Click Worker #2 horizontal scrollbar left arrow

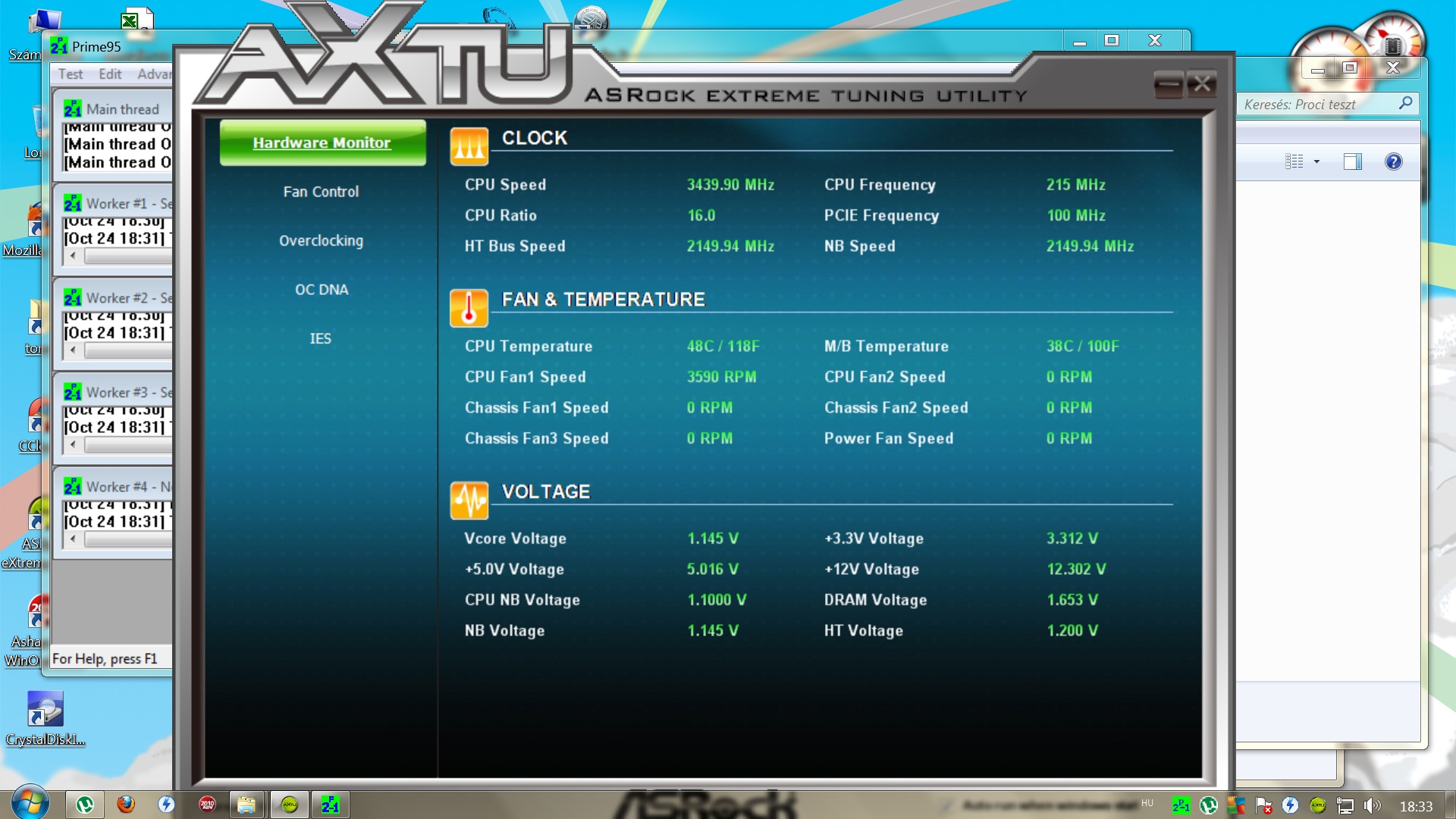[x=73, y=350]
